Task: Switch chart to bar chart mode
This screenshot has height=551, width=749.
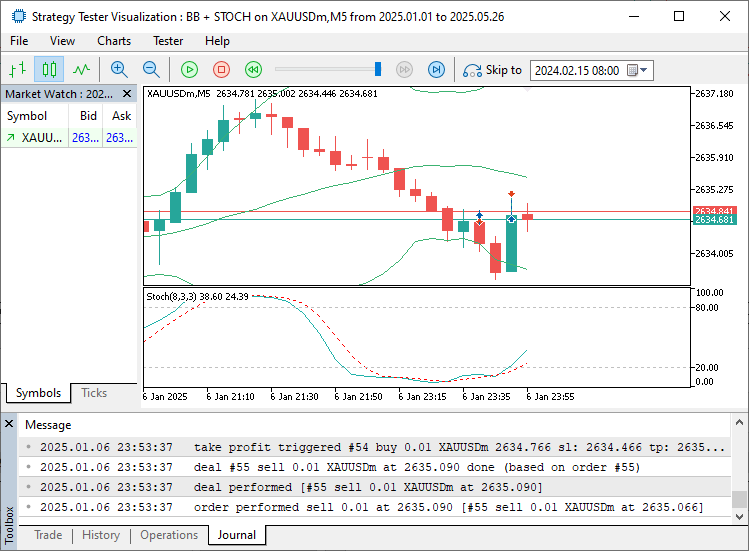Action: point(17,69)
